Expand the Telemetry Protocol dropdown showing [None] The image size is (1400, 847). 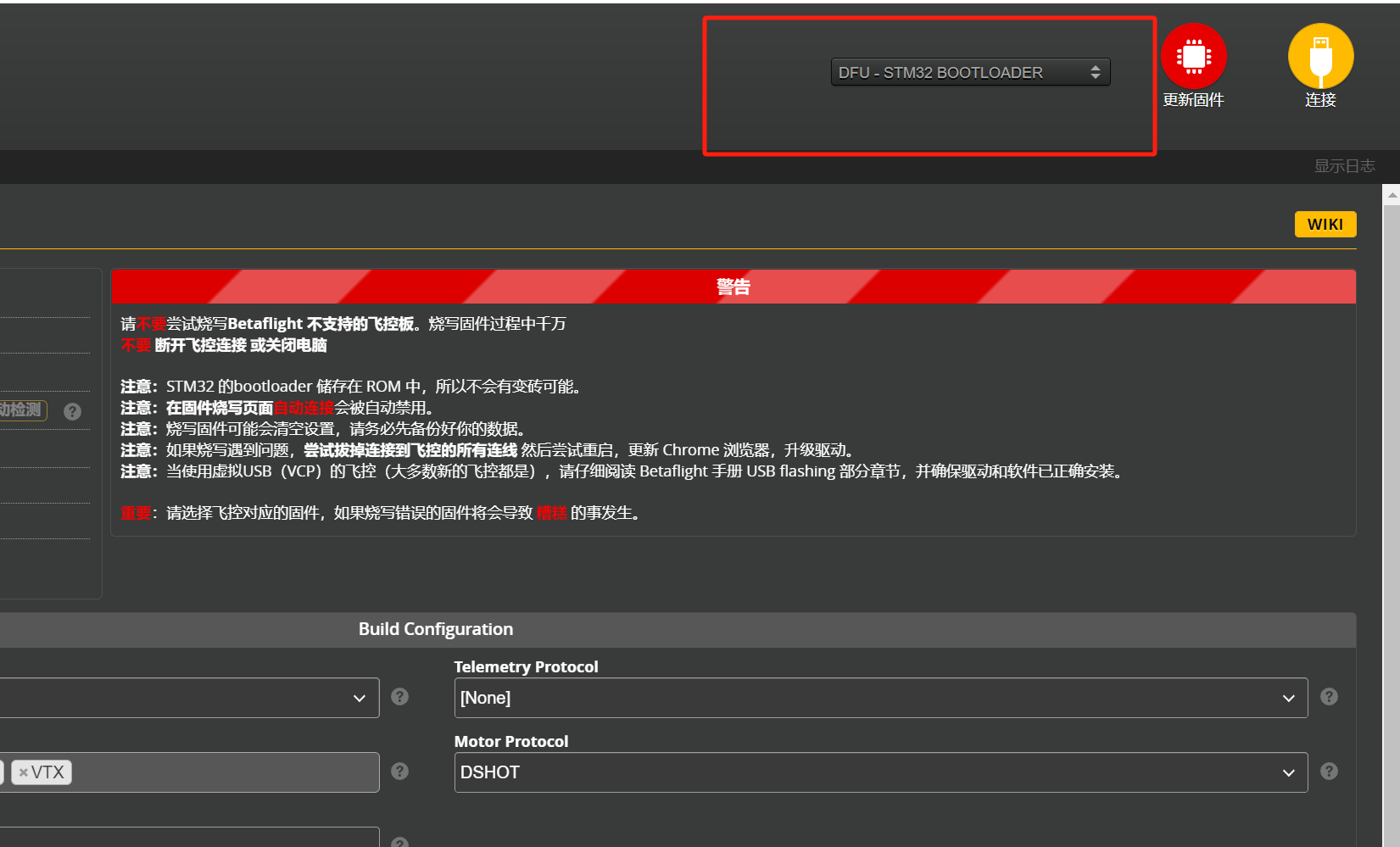[880, 698]
